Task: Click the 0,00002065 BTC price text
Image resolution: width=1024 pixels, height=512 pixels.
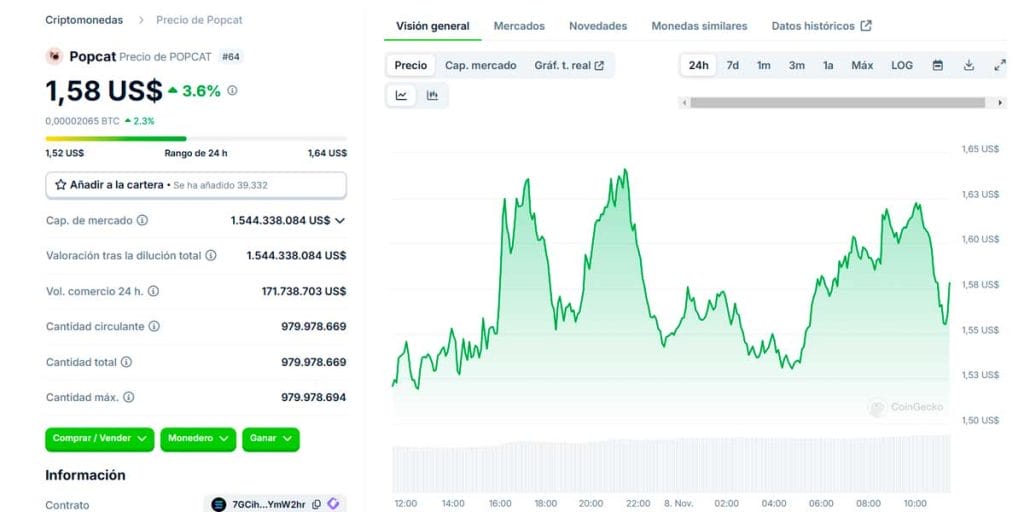Action: [82, 121]
